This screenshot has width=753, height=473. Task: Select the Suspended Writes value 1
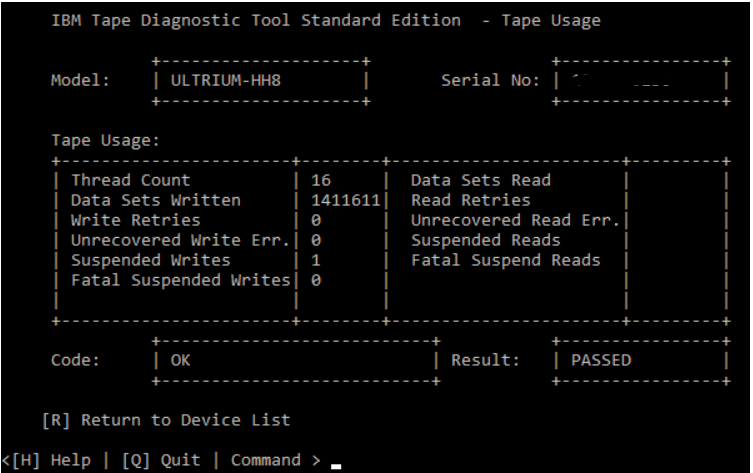[316, 260]
